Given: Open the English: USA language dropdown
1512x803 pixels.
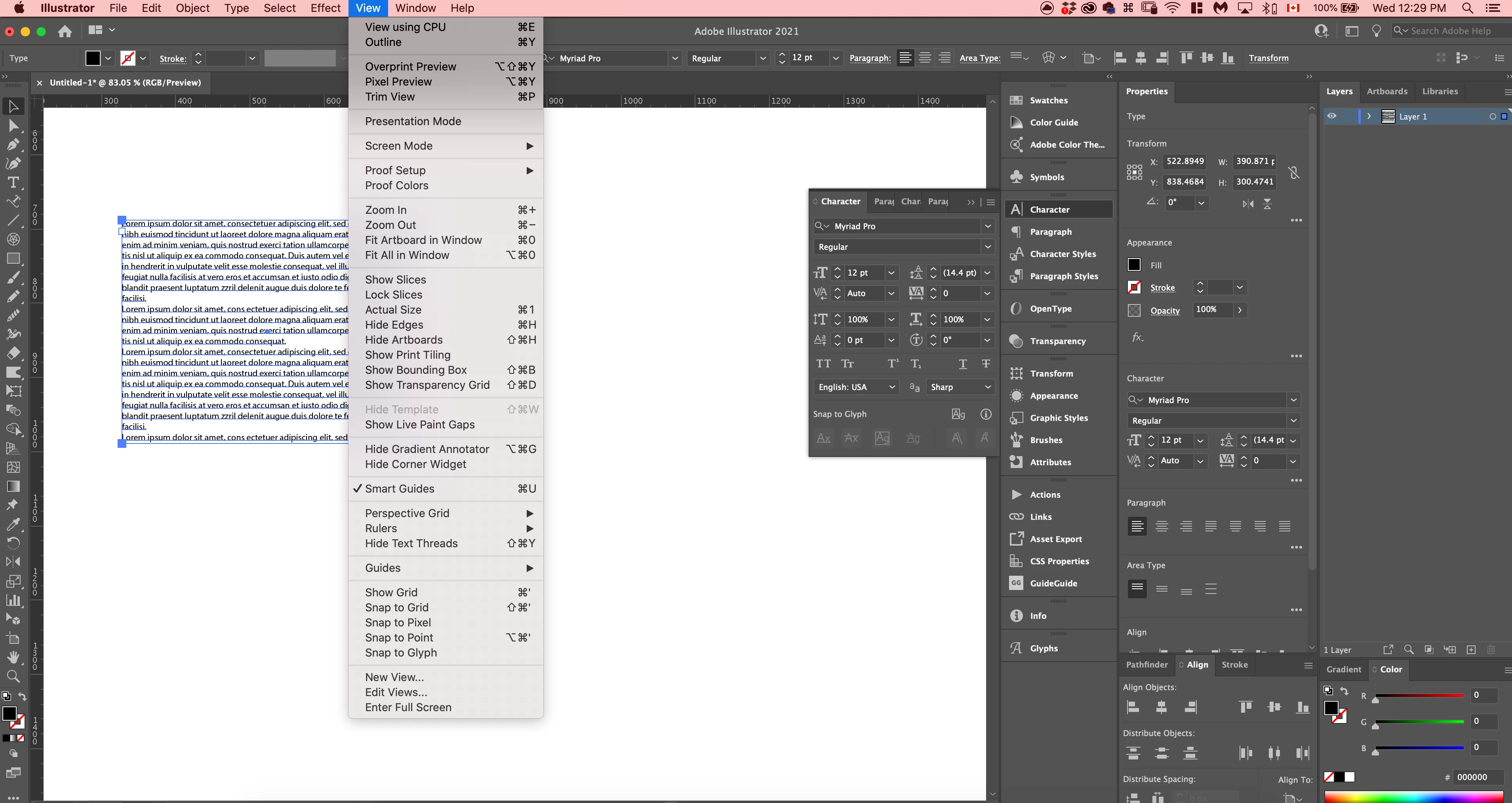Looking at the screenshot, I should pos(856,387).
